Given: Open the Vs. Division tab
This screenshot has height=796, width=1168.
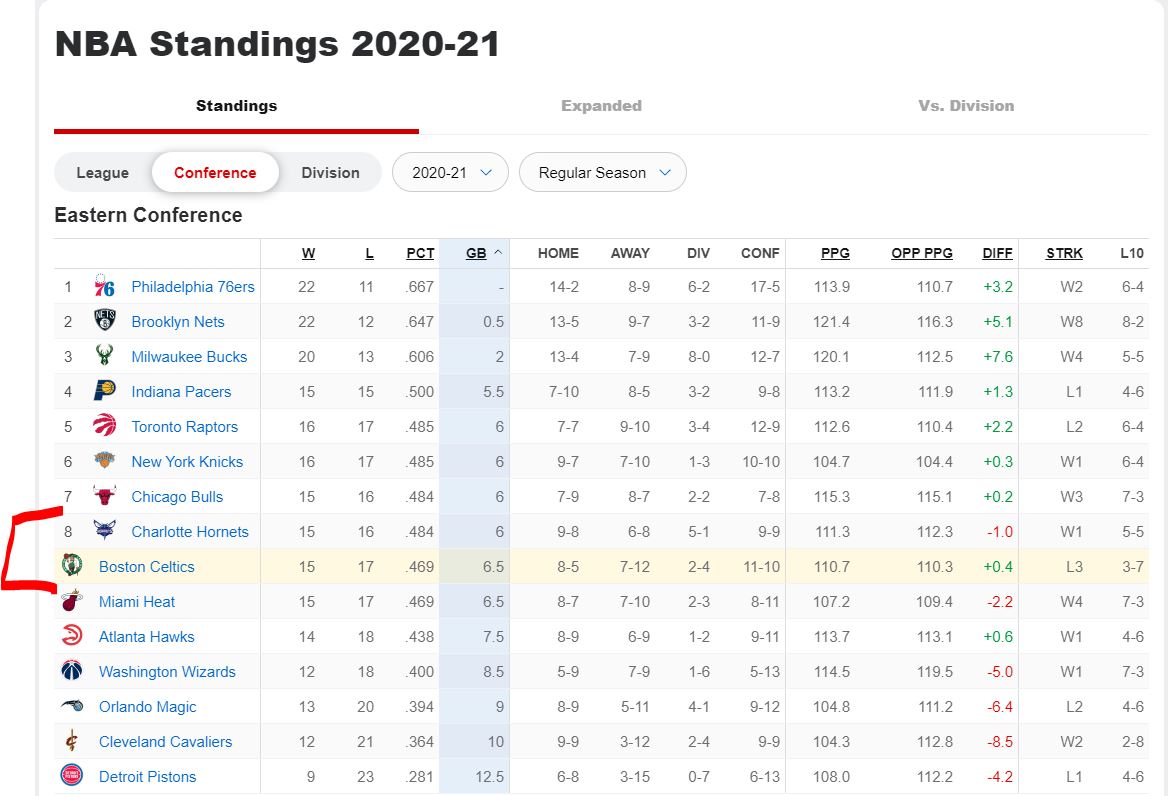Looking at the screenshot, I should (x=966, y=106).
